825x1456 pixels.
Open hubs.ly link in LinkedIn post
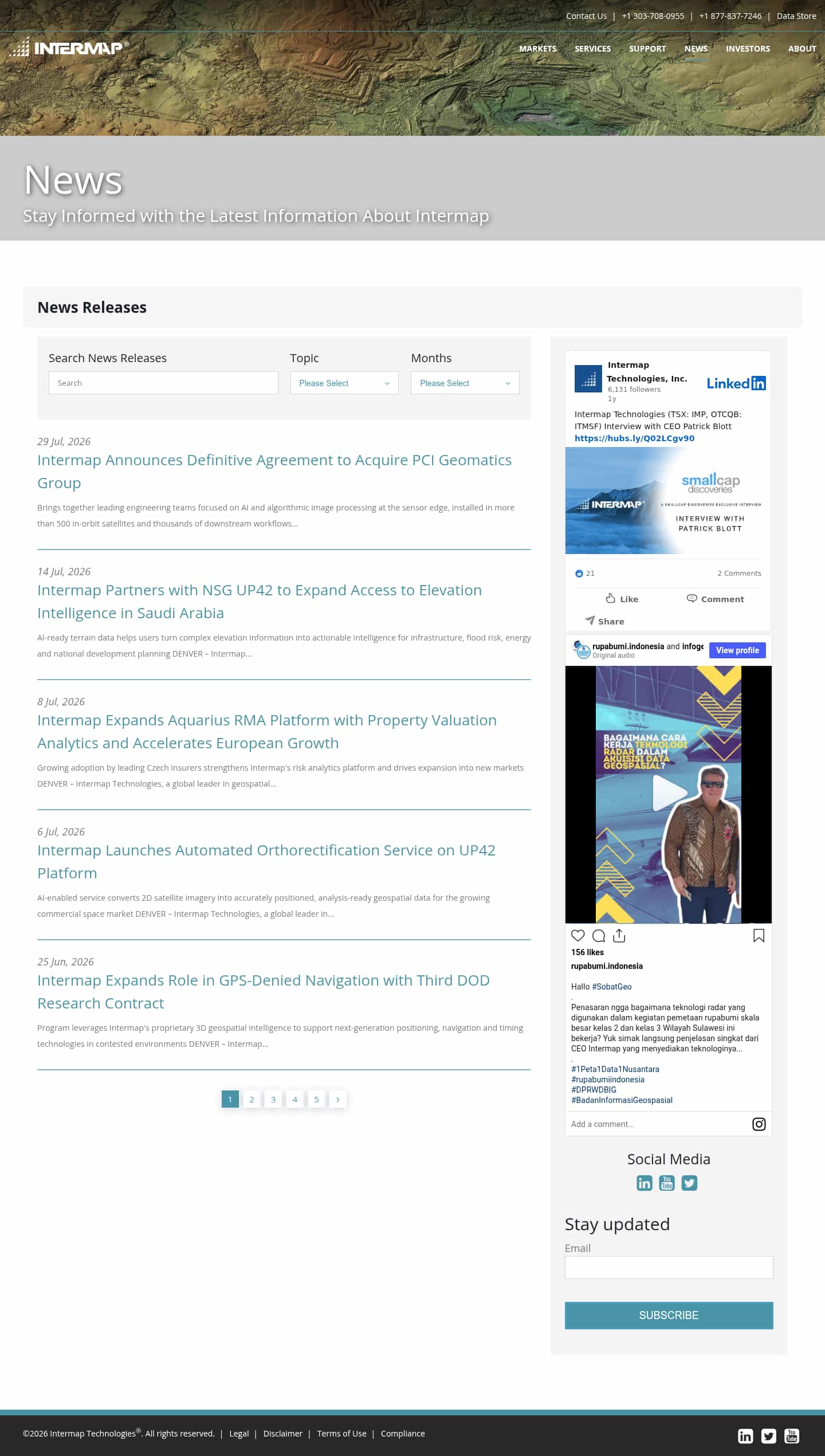634,438
